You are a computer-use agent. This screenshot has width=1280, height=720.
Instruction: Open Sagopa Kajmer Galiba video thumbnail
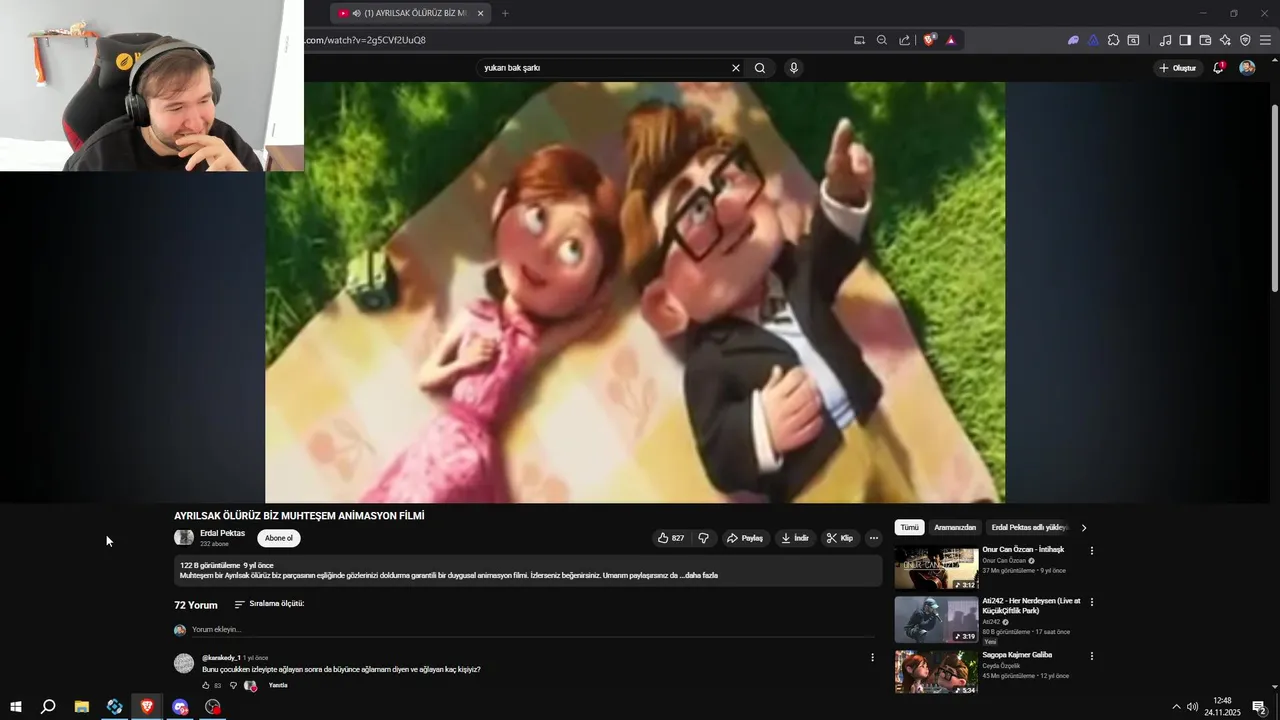point(936,672)
